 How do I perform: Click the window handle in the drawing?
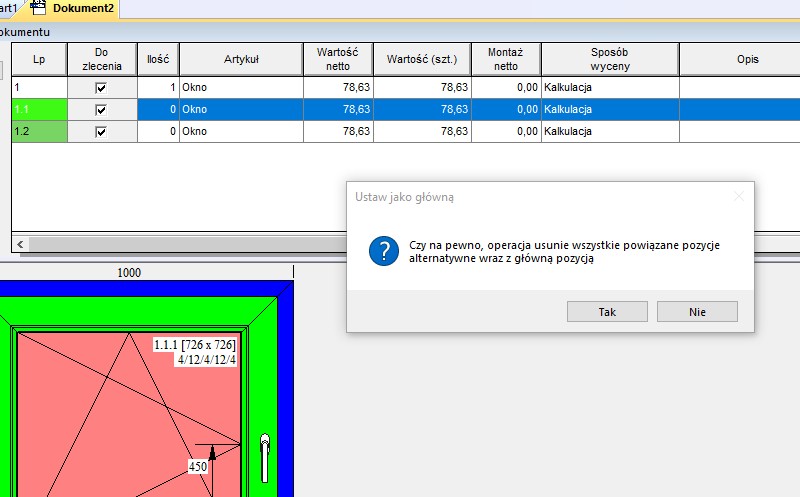click(265, 458)
